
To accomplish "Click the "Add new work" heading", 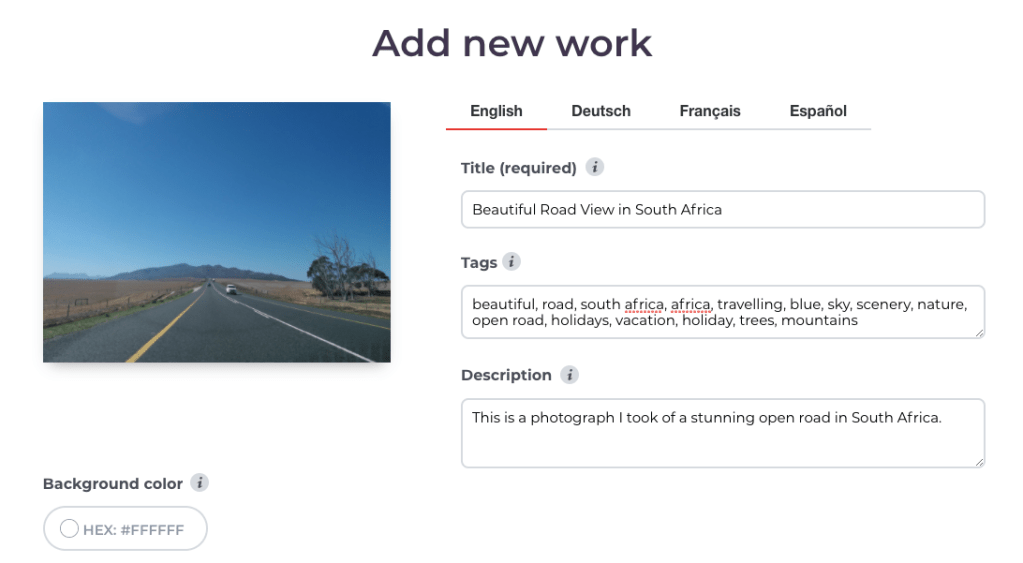I will click(x=511, y=43).
